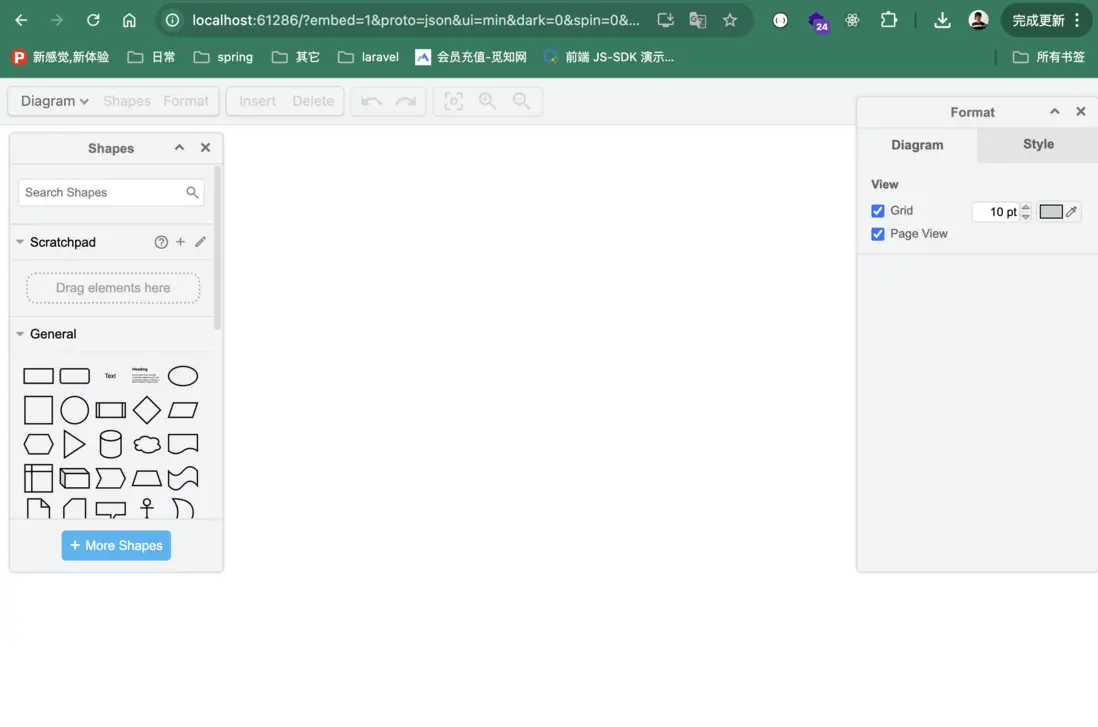The image size is (1098, 727).
Task: Select the Ellipse shape
Action: (183, 376)
